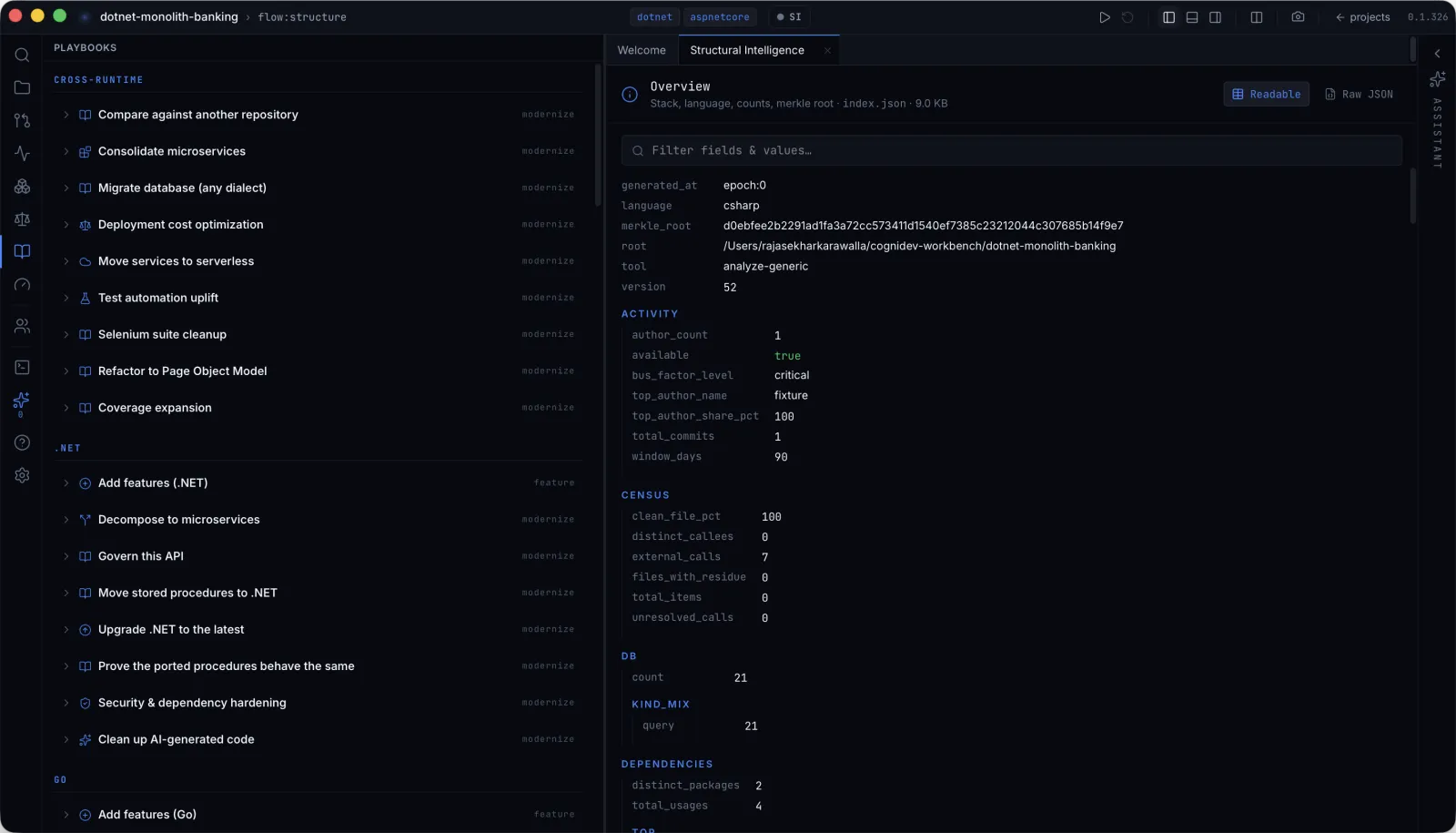Open Test automation uplift playbook

tap(318, 298)
